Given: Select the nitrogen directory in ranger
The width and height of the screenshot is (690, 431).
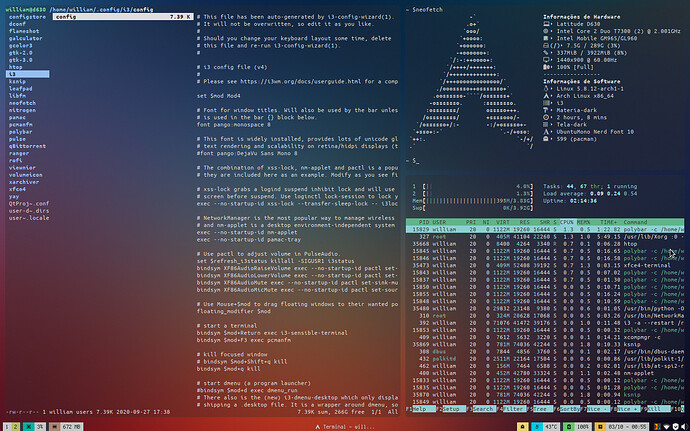Looking at the screenshot, I should tap(22, 110).
